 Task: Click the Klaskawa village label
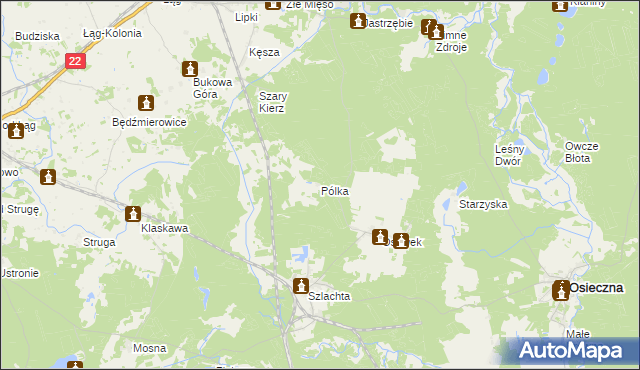point(164,228)
